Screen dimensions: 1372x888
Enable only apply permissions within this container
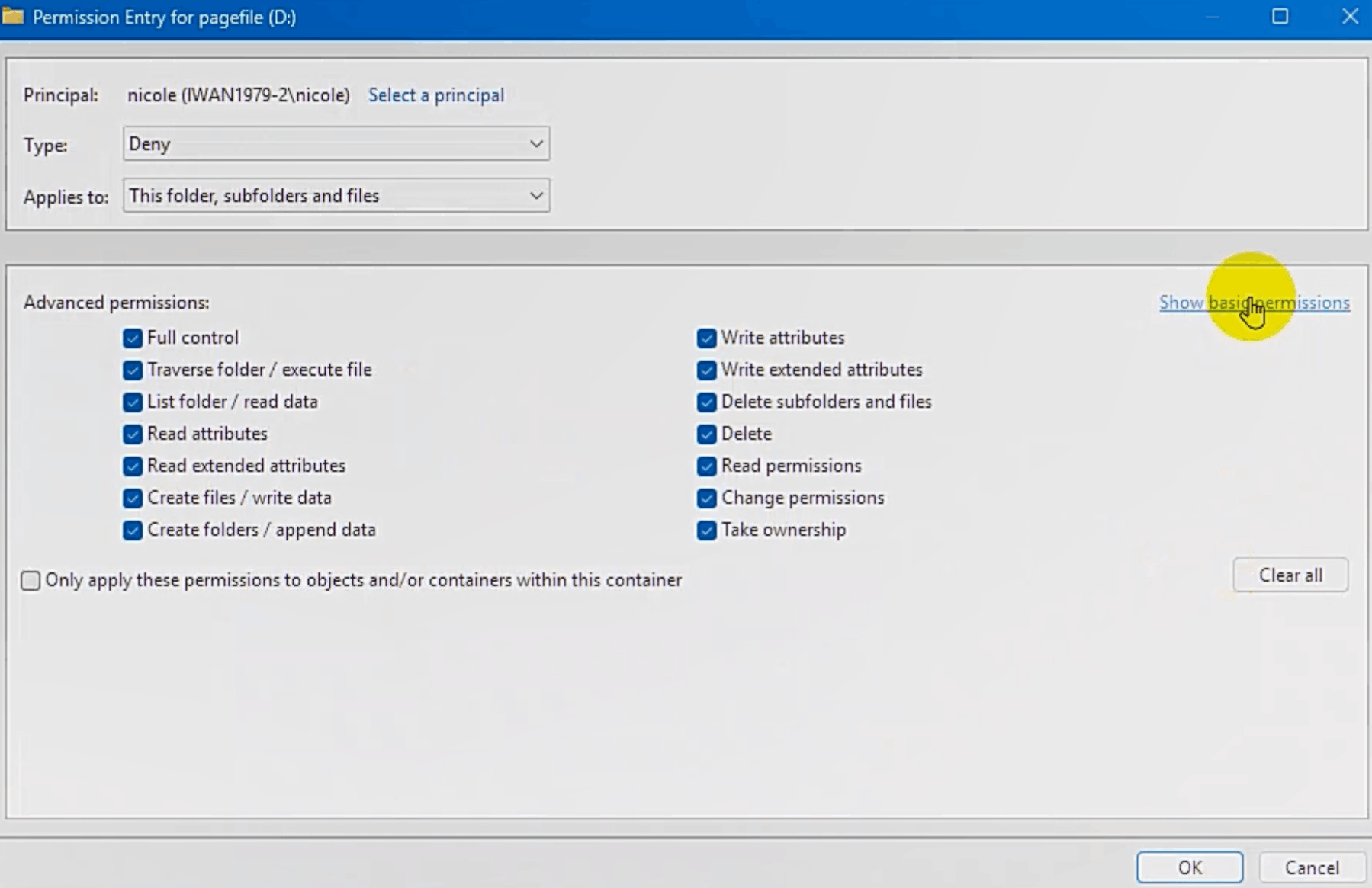tap(30, 580)
